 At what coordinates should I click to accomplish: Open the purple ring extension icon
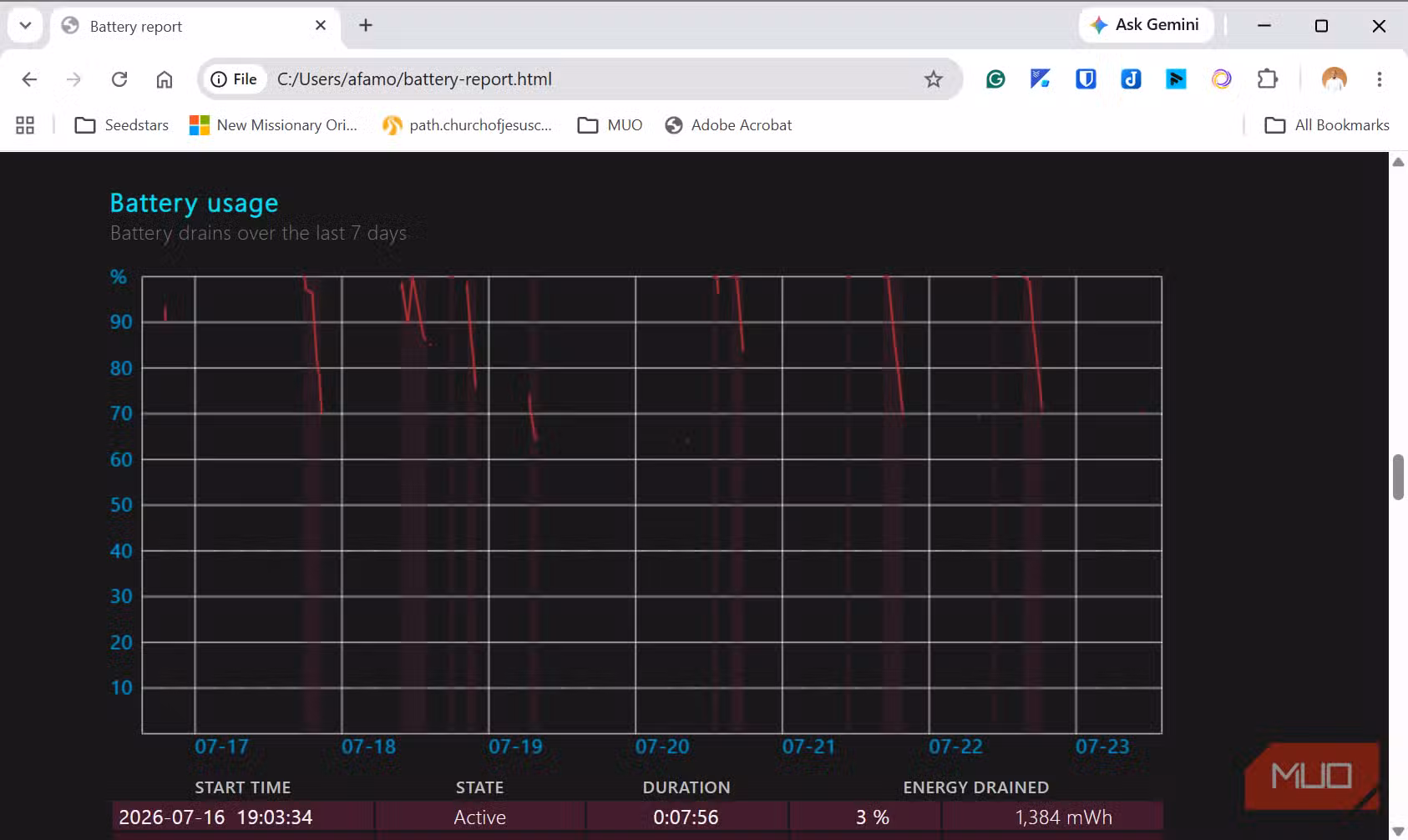pyautogui.click(x=1222, y=79)
